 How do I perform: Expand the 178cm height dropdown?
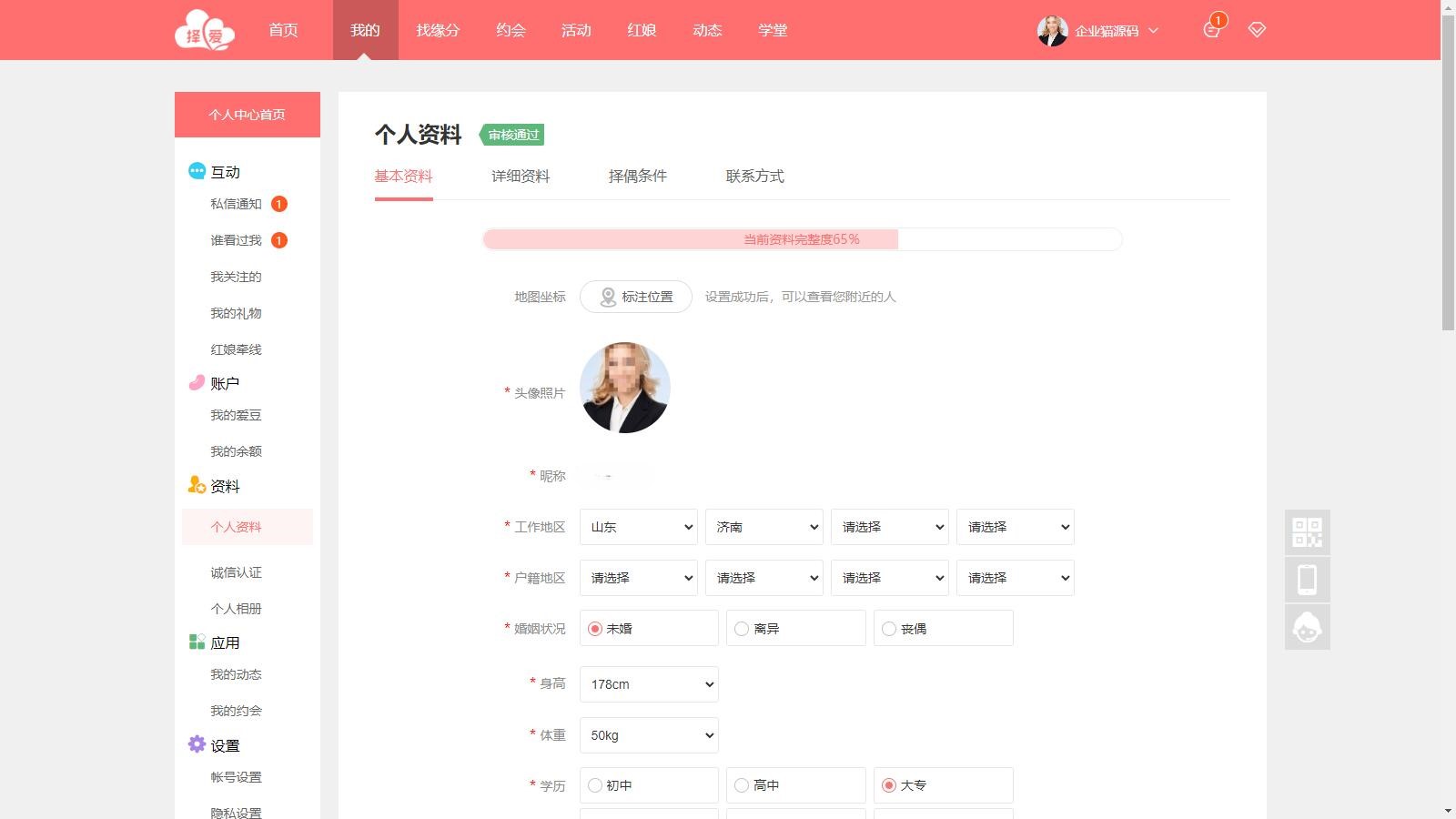[x=649, y=684]
